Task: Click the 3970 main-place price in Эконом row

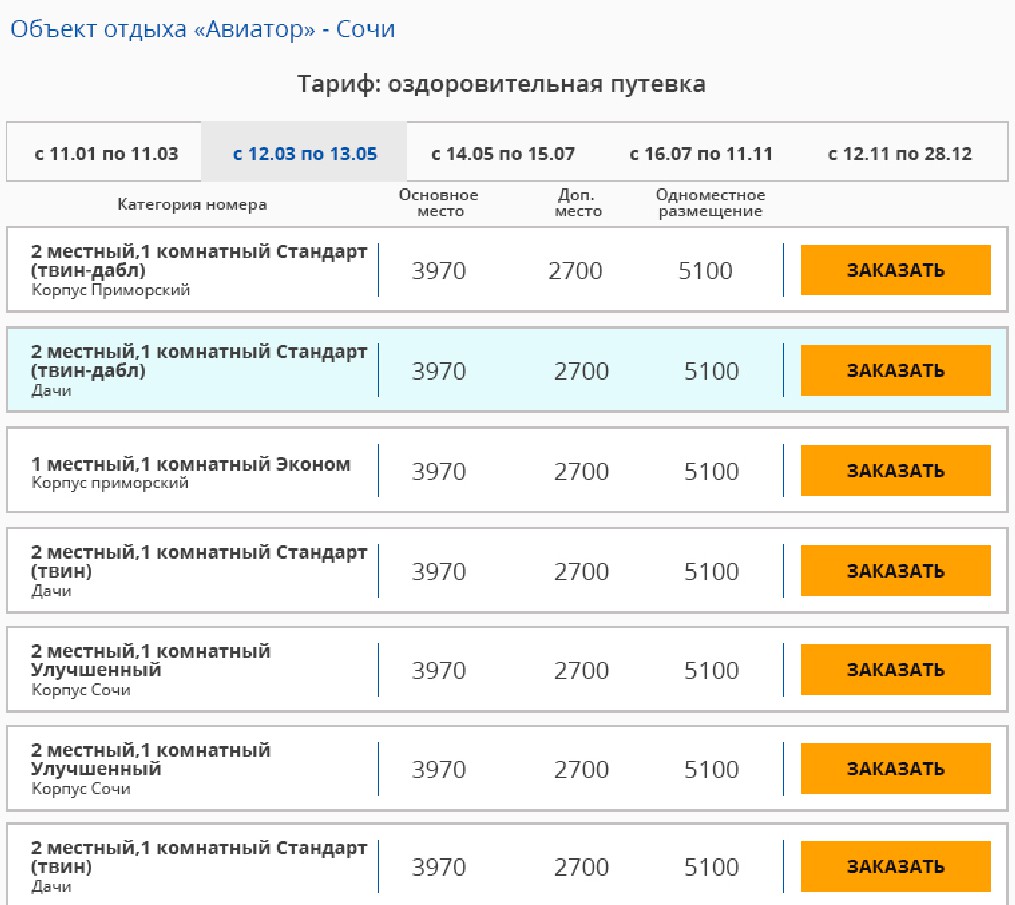Action: 439,471
